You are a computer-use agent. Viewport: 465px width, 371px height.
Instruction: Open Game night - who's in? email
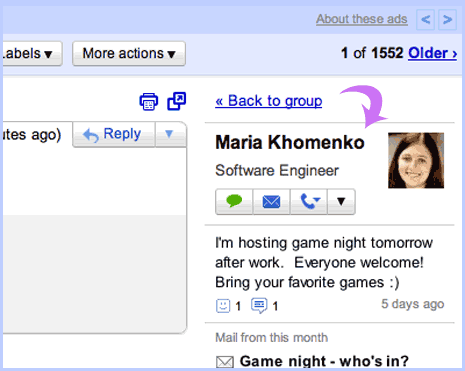(324, 361)
